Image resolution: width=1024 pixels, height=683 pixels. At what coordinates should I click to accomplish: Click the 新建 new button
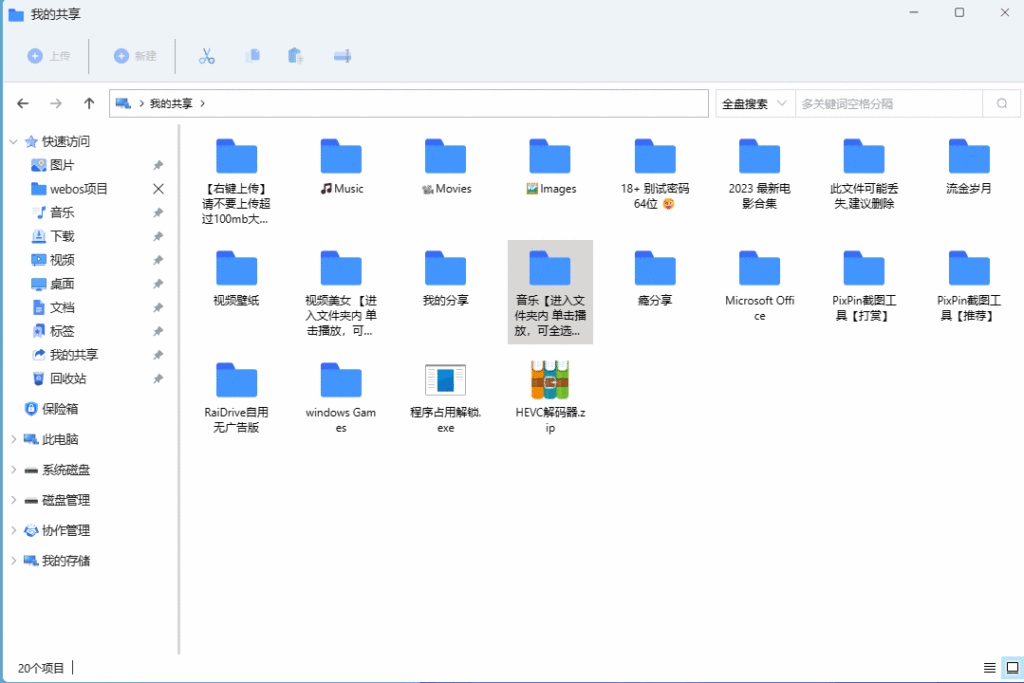tap(135, 56)
